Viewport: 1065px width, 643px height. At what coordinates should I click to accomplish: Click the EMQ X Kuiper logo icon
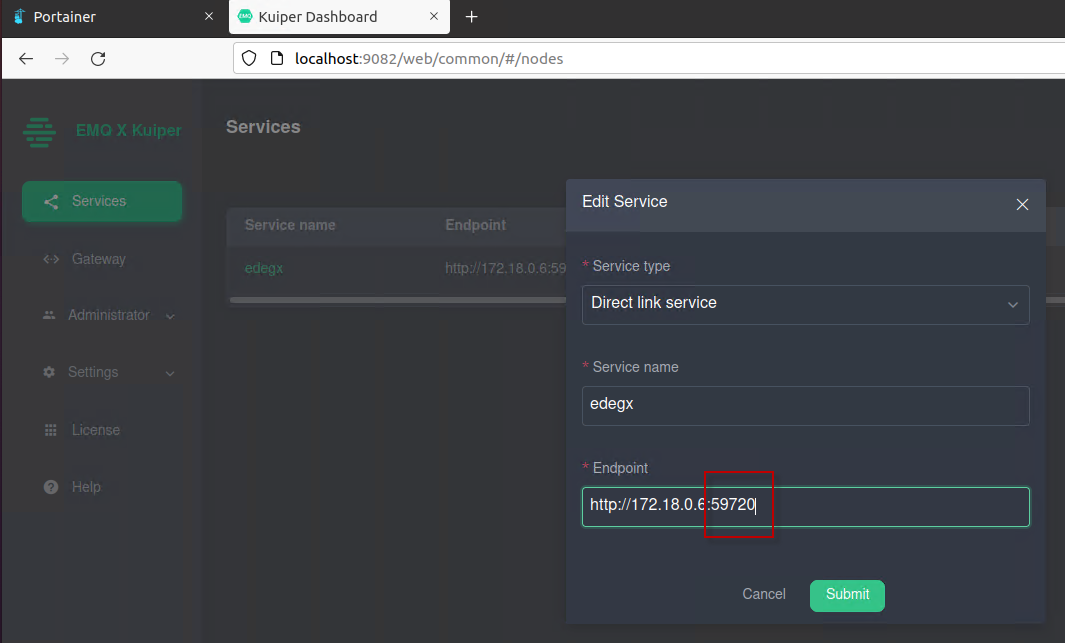coord(39,132)
